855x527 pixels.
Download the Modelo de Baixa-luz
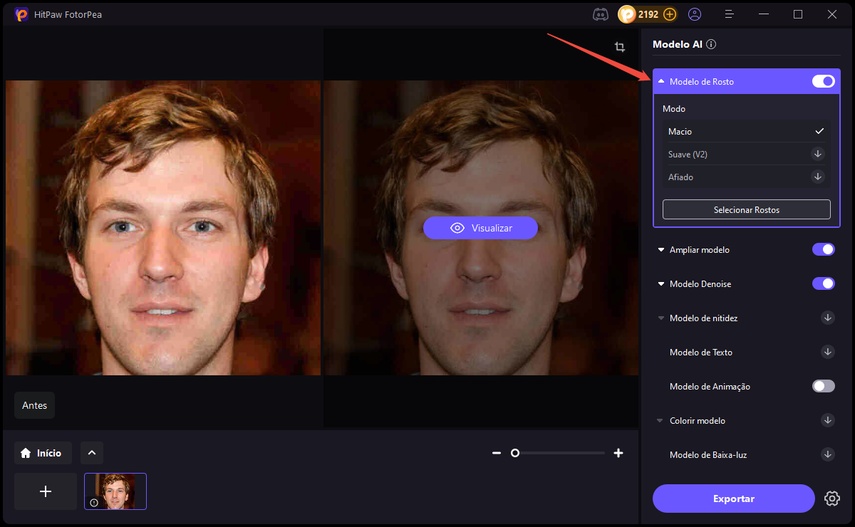click(828, 454)
